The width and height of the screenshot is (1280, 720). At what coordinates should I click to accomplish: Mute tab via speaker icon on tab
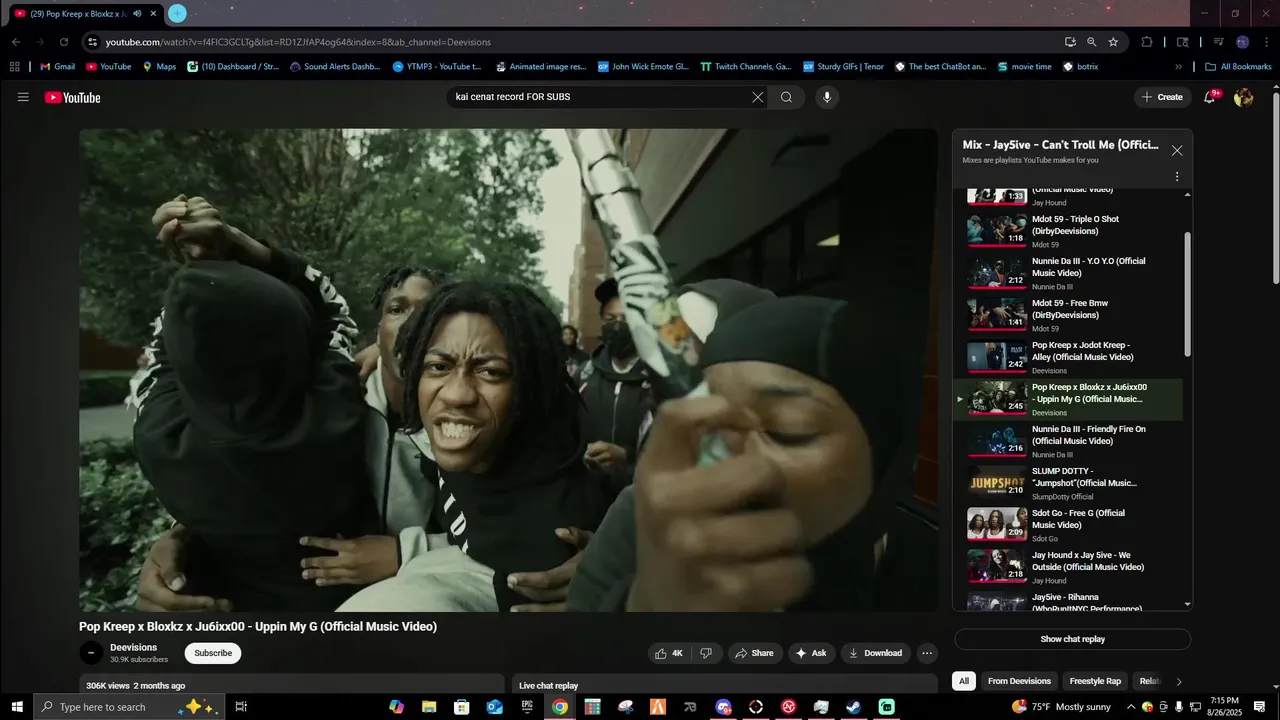click(137, 14)
